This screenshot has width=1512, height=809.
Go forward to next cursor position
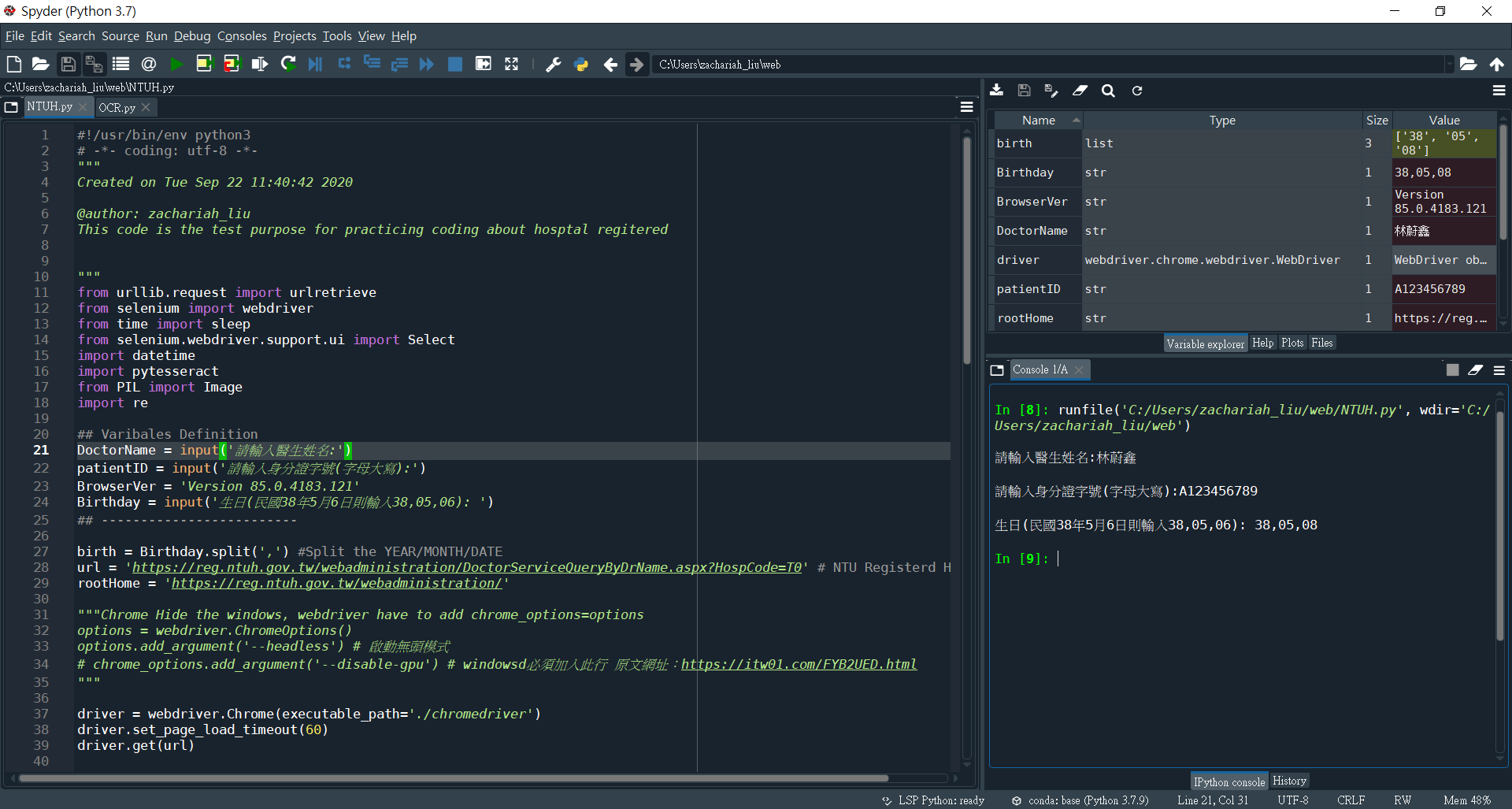tap(637, 65)
